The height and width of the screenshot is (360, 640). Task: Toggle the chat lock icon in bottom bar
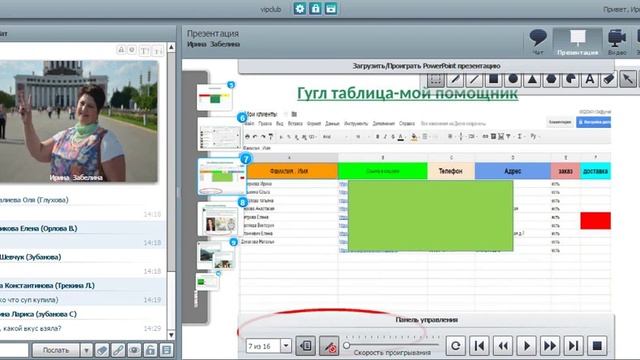click(150, 350)
